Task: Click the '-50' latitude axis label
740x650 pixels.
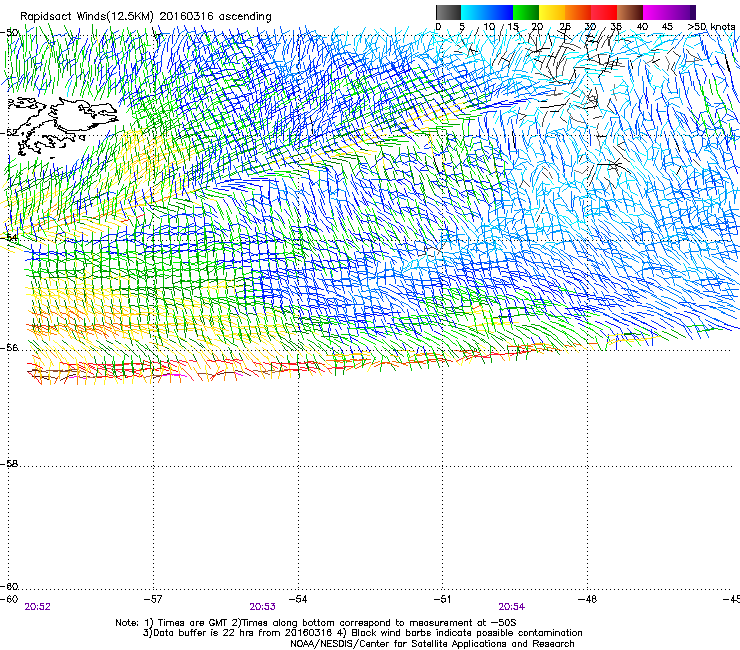Action: [x=10, y=33]
